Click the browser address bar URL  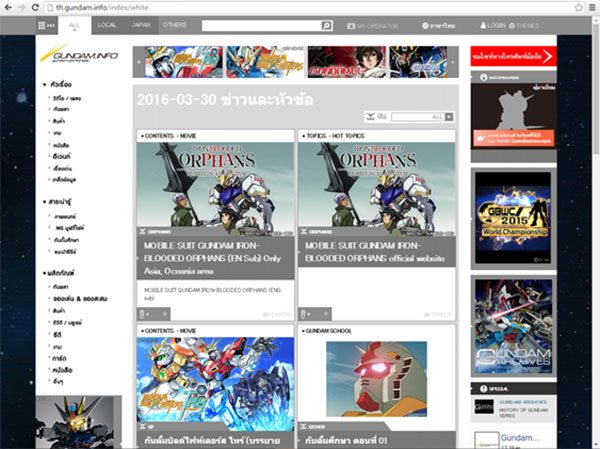(150, 7)
